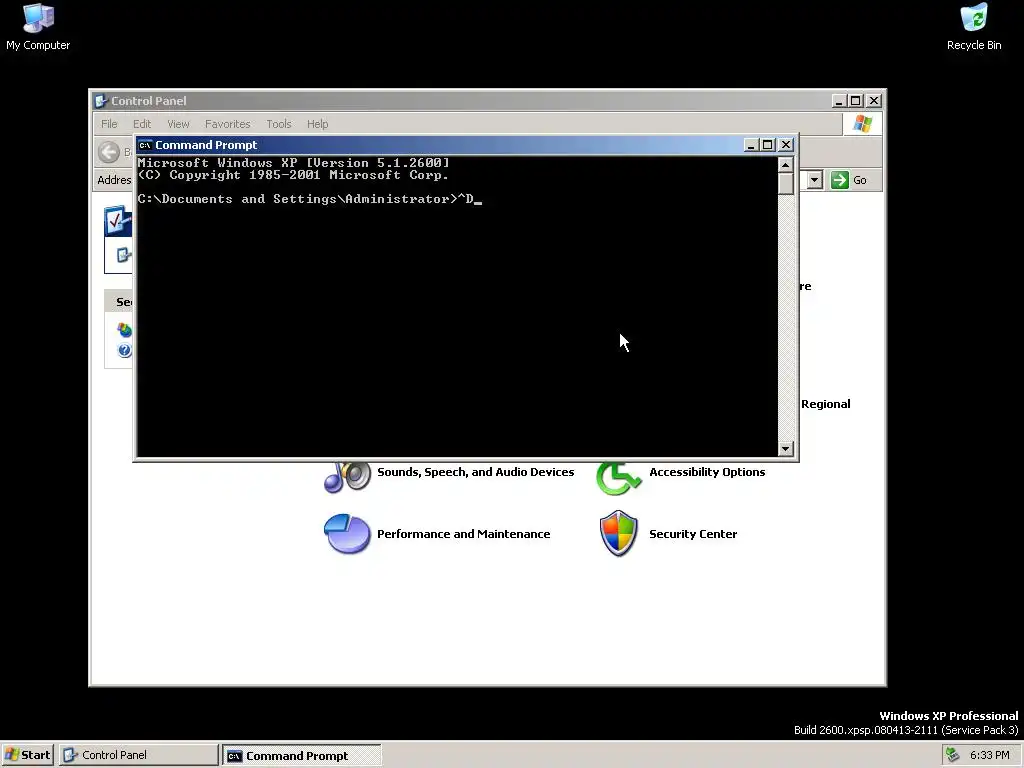Open the File menu in Control Panel
Viewport: 1024px width, 768px height.
pos(109,124)
